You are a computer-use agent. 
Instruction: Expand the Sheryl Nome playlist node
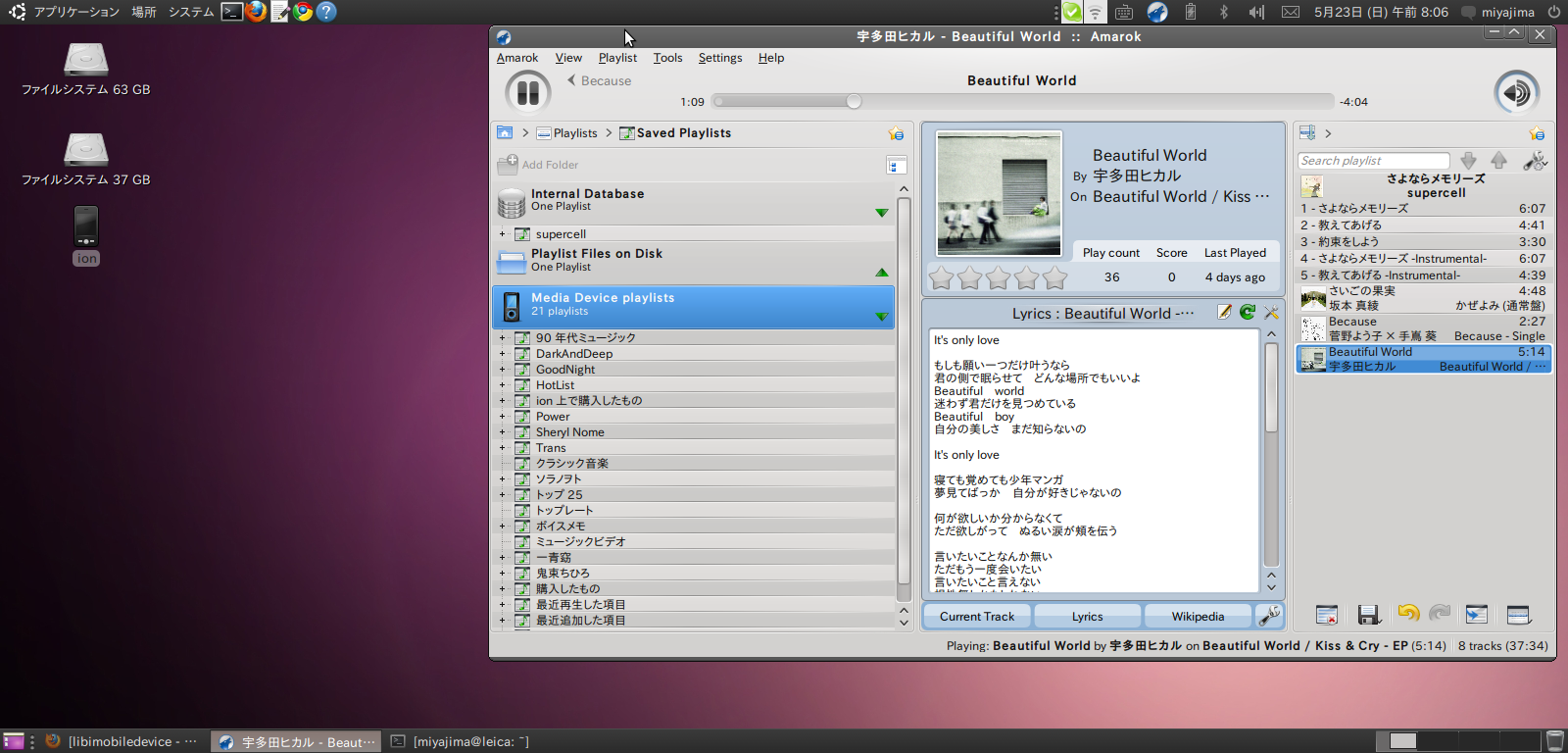tap(502, 432)
